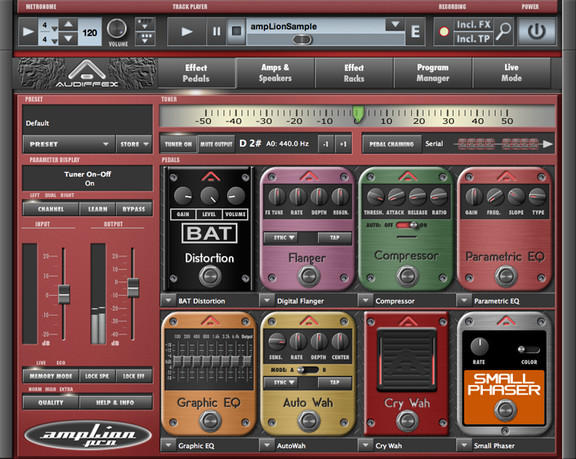This screenshot has height=459, width=576.
Task: Open the Small Phaser pedal slot dropdown
Action: click(464, 445)
